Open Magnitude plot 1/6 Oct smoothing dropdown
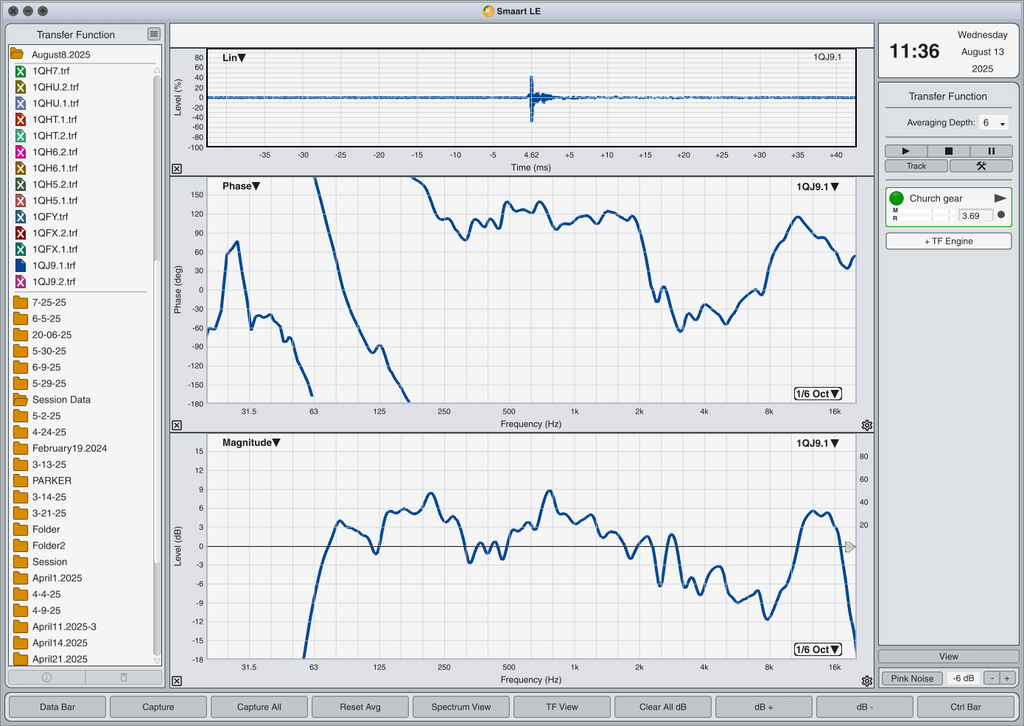Image resolution: width=1024 pixels, height=726 pixels. click(x=818, y=650)
